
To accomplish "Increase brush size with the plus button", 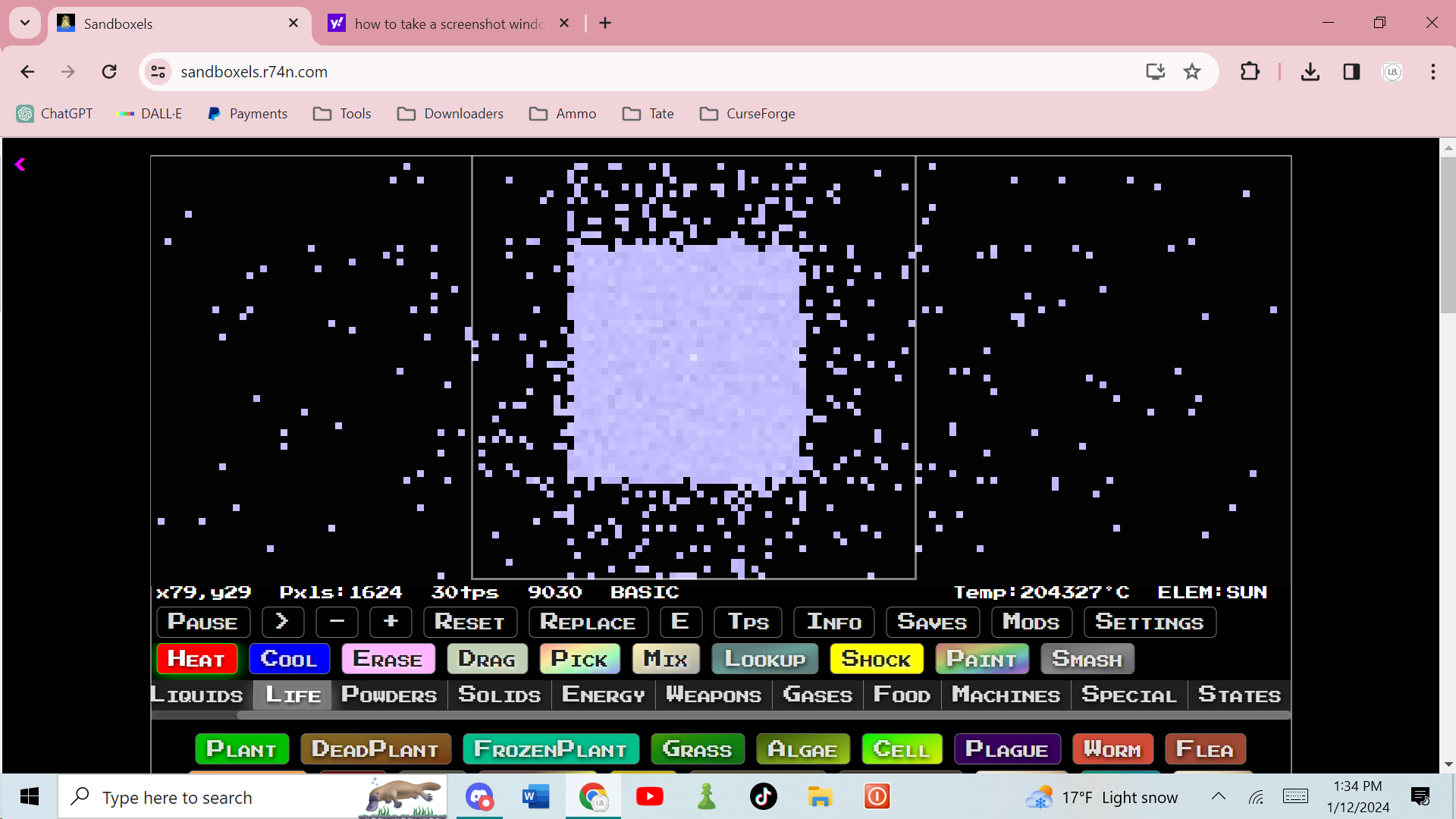I will pos(391,622).
